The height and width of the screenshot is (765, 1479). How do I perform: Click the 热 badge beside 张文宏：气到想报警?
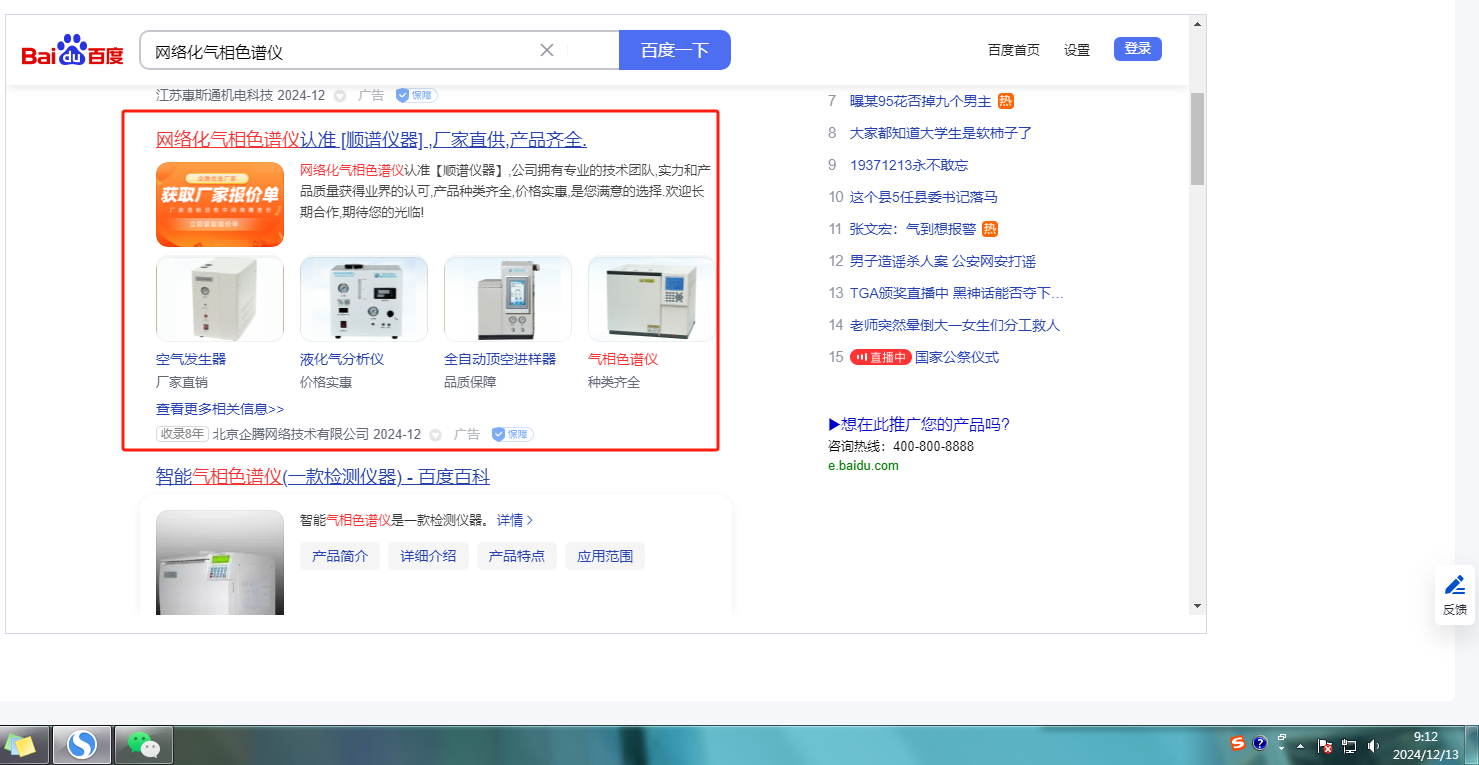[x=990, y=229]
